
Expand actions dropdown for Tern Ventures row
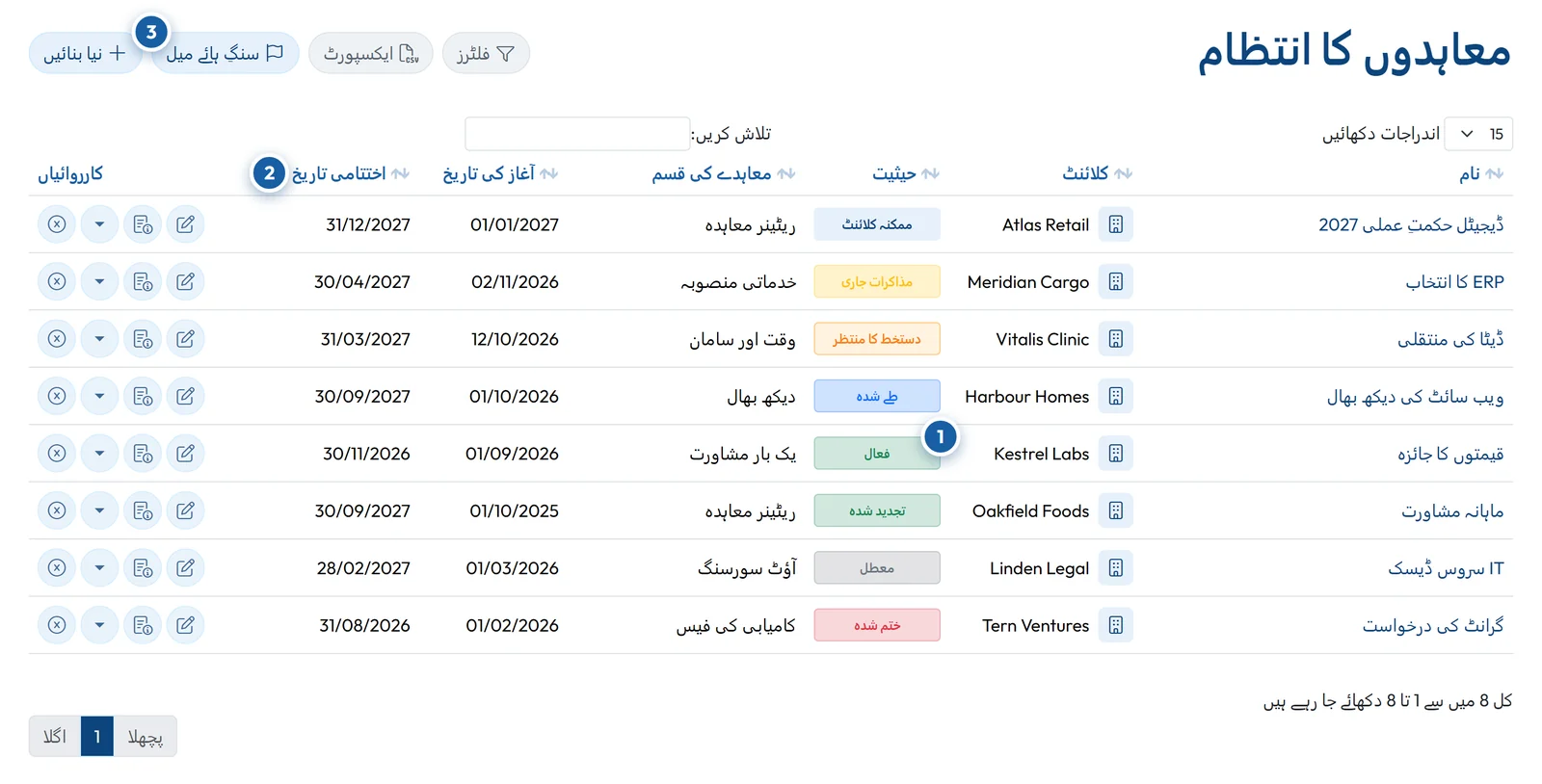99,625
